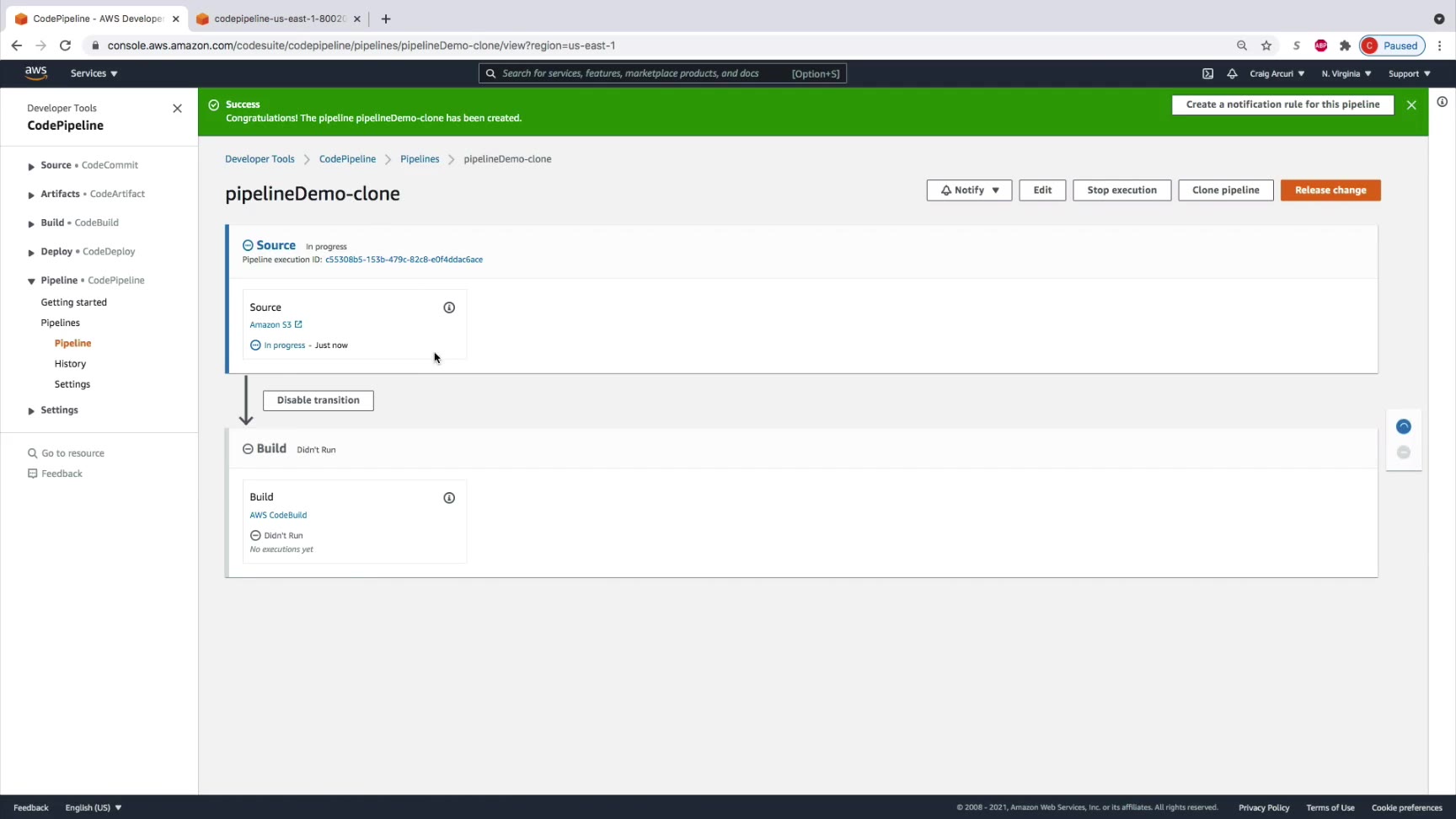Open the Amazon S3 external link icon
Image resolution: width=1456 pixels, height=819 pixels.
tap(298, 324)
